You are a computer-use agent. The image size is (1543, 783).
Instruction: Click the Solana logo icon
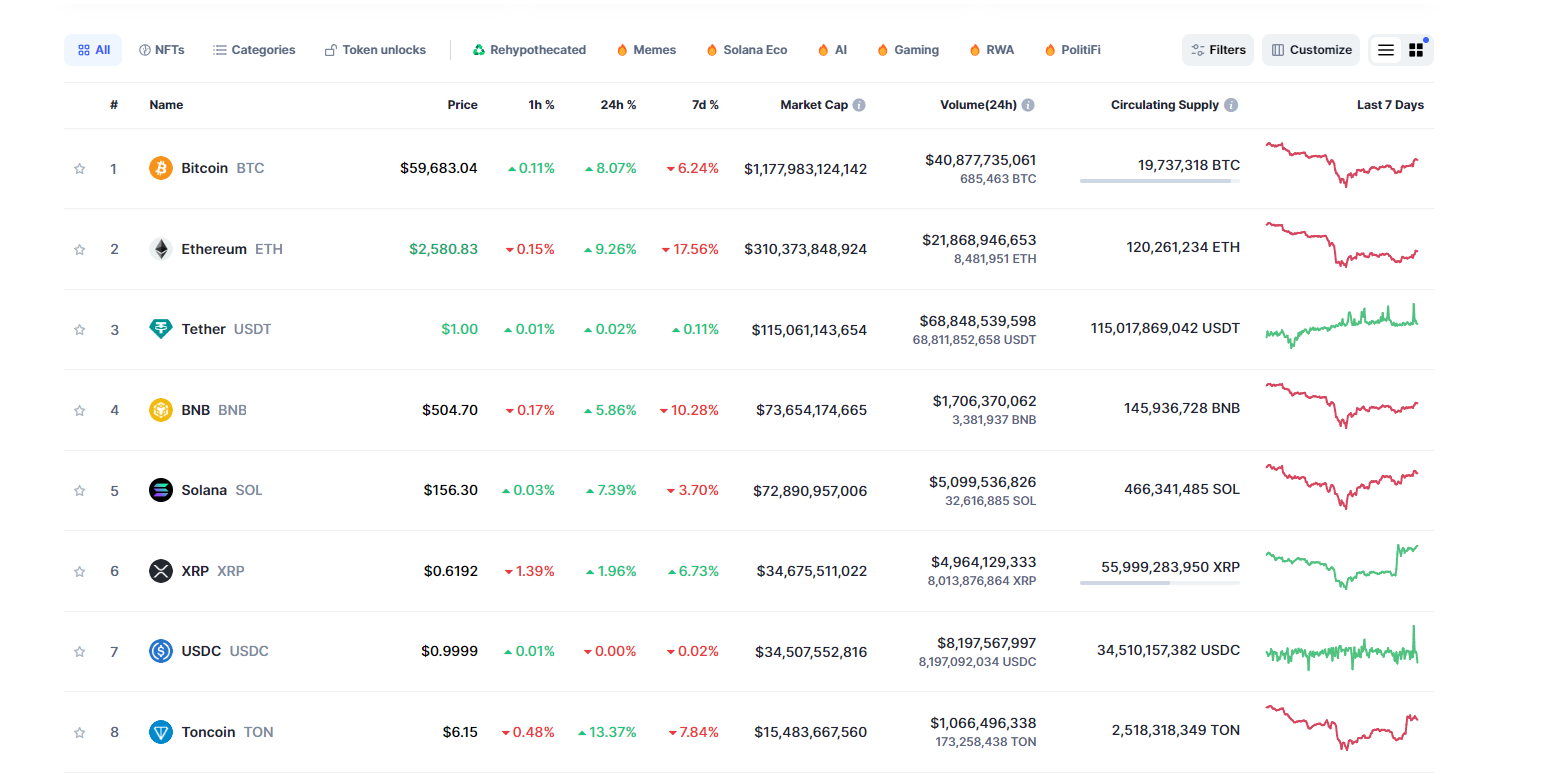[x=161, y=490]
